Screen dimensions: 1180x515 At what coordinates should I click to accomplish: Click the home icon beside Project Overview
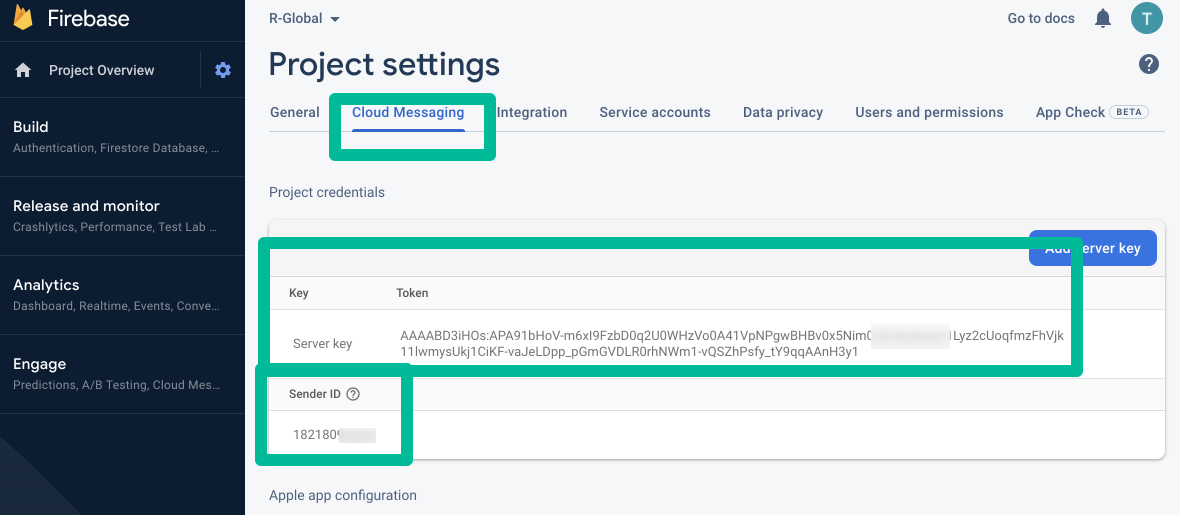point(23,70)
